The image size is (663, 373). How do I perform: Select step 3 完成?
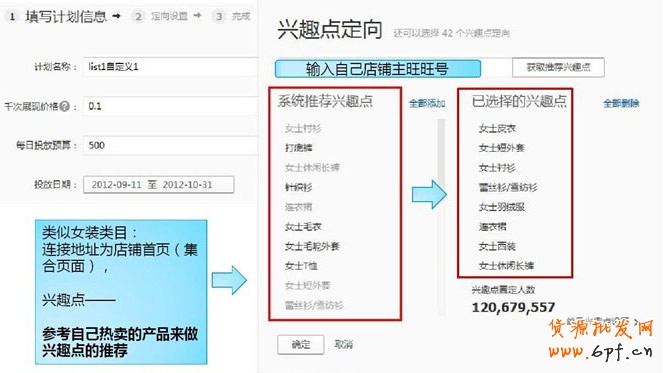pos(232,16)
